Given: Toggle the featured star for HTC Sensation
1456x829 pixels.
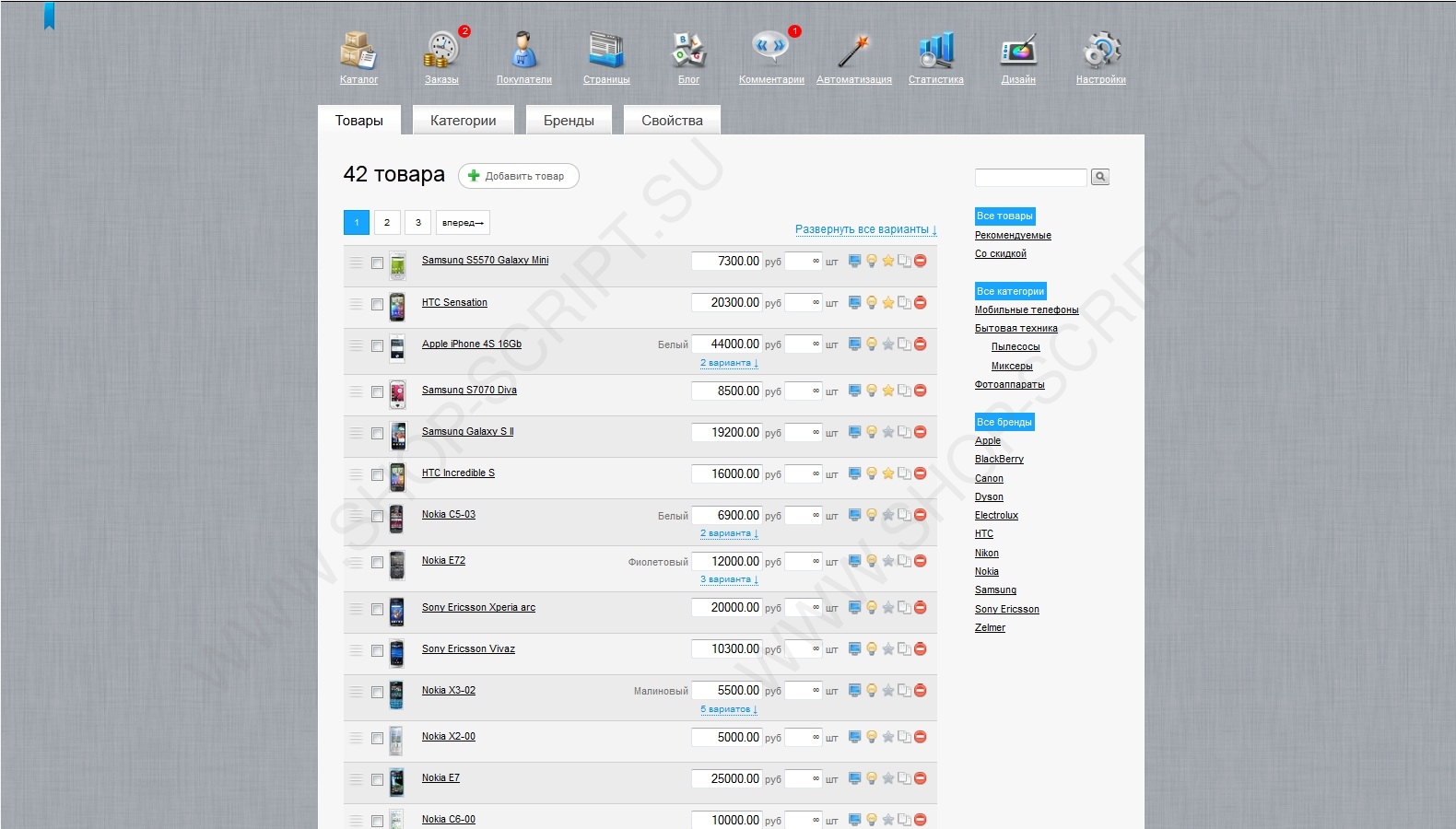Looking at the screenshot, I should coord(887,303).
